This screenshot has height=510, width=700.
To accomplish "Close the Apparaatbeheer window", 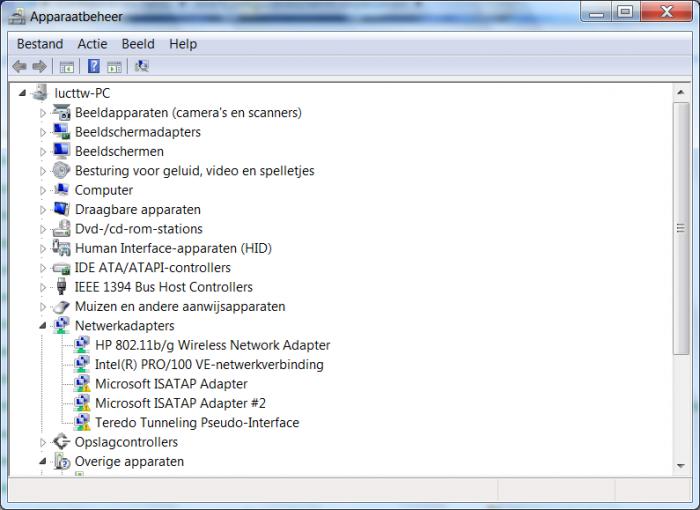I will [x=666, y=12].
